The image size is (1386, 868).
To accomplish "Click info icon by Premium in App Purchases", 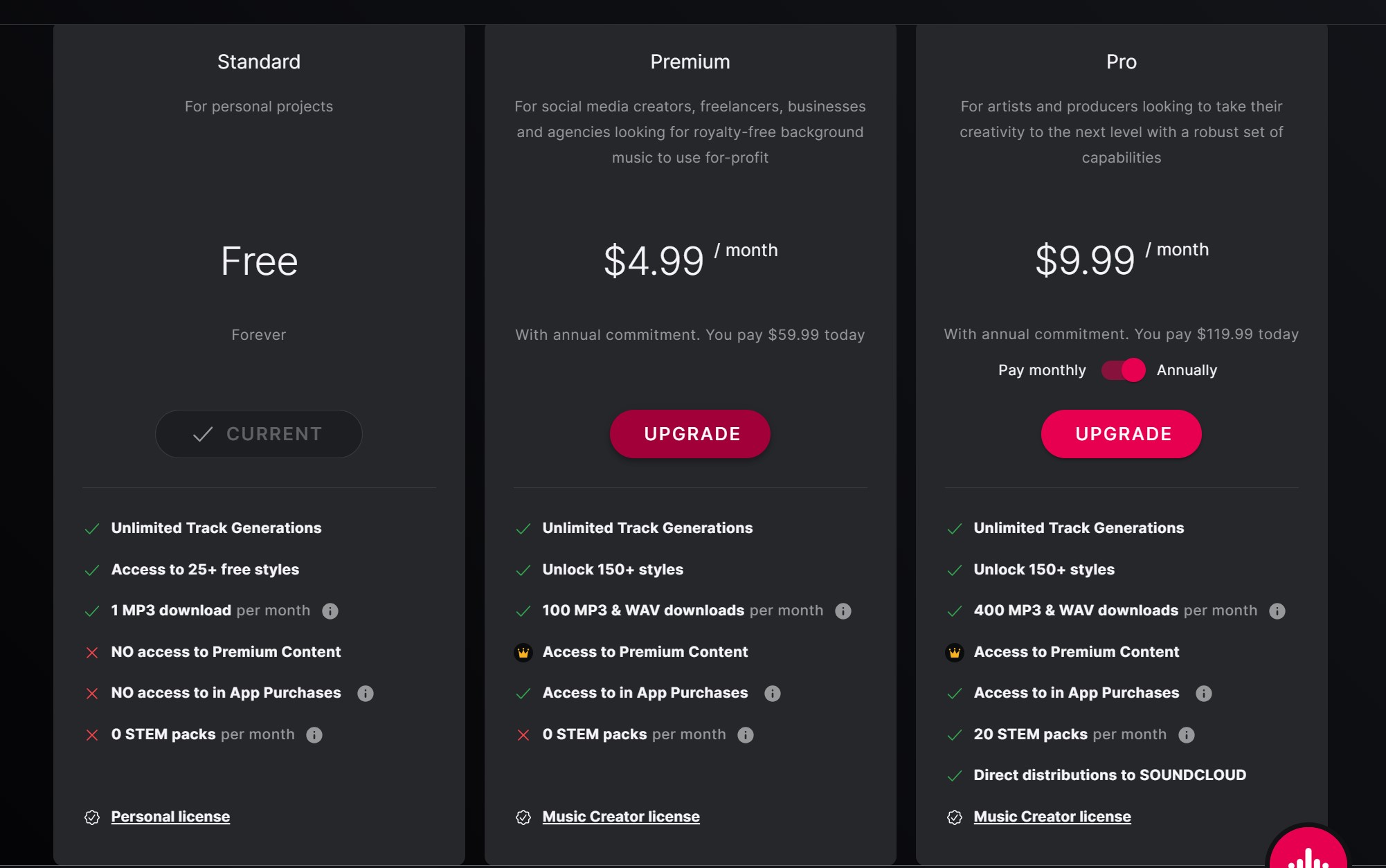I will coord(773,694).
